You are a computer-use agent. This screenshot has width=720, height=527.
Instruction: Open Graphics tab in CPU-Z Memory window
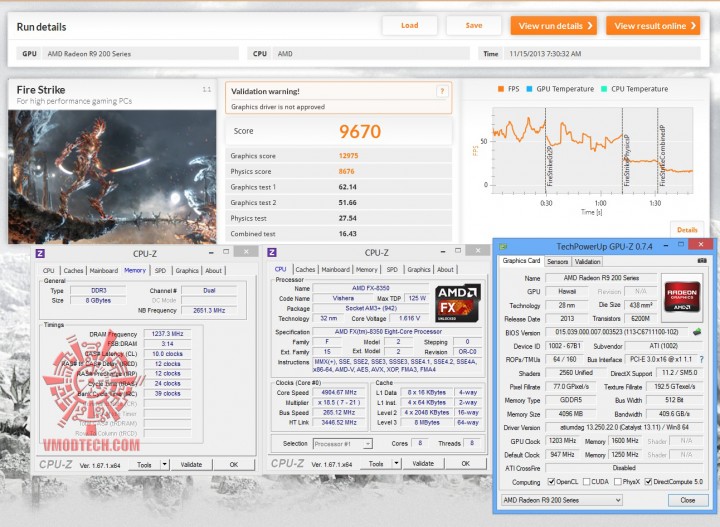(187, 270)
